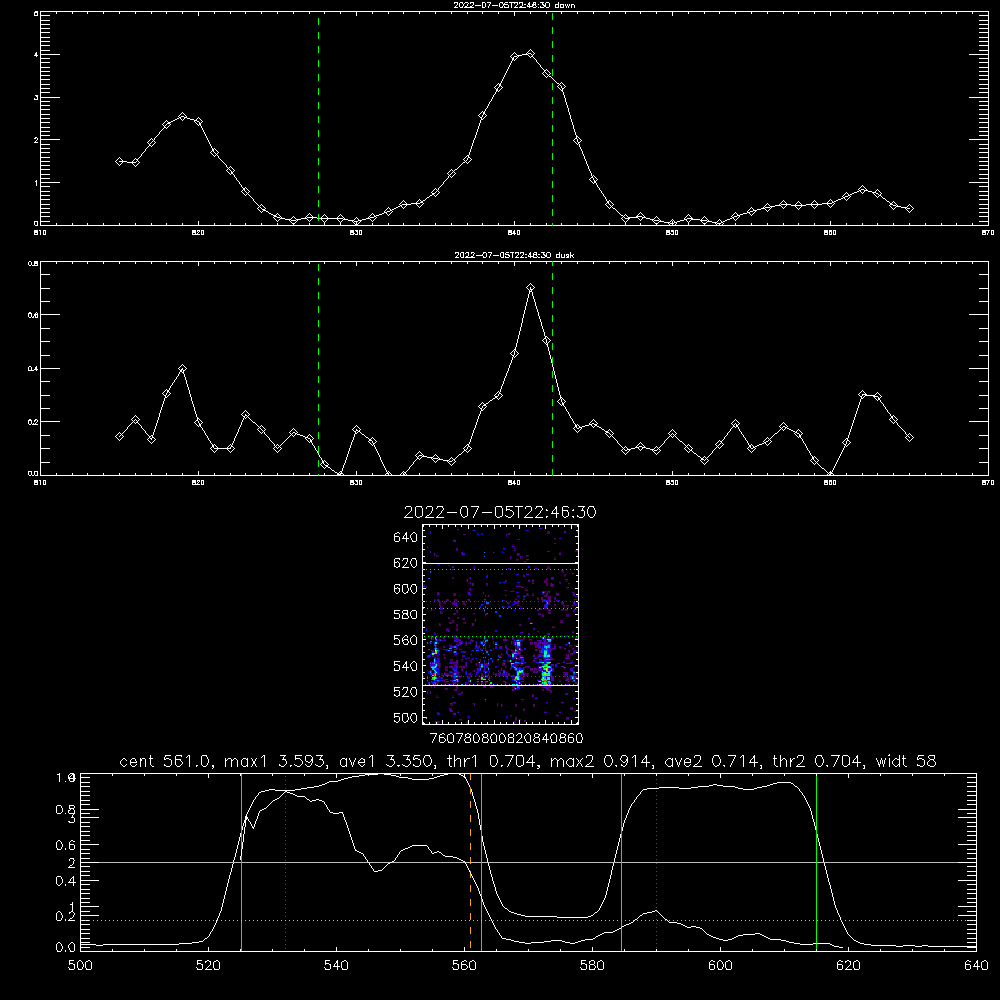
Task: Click the 560 label on spectrogram y-axis
Action: pyautogui.click(x=406, y=640)
